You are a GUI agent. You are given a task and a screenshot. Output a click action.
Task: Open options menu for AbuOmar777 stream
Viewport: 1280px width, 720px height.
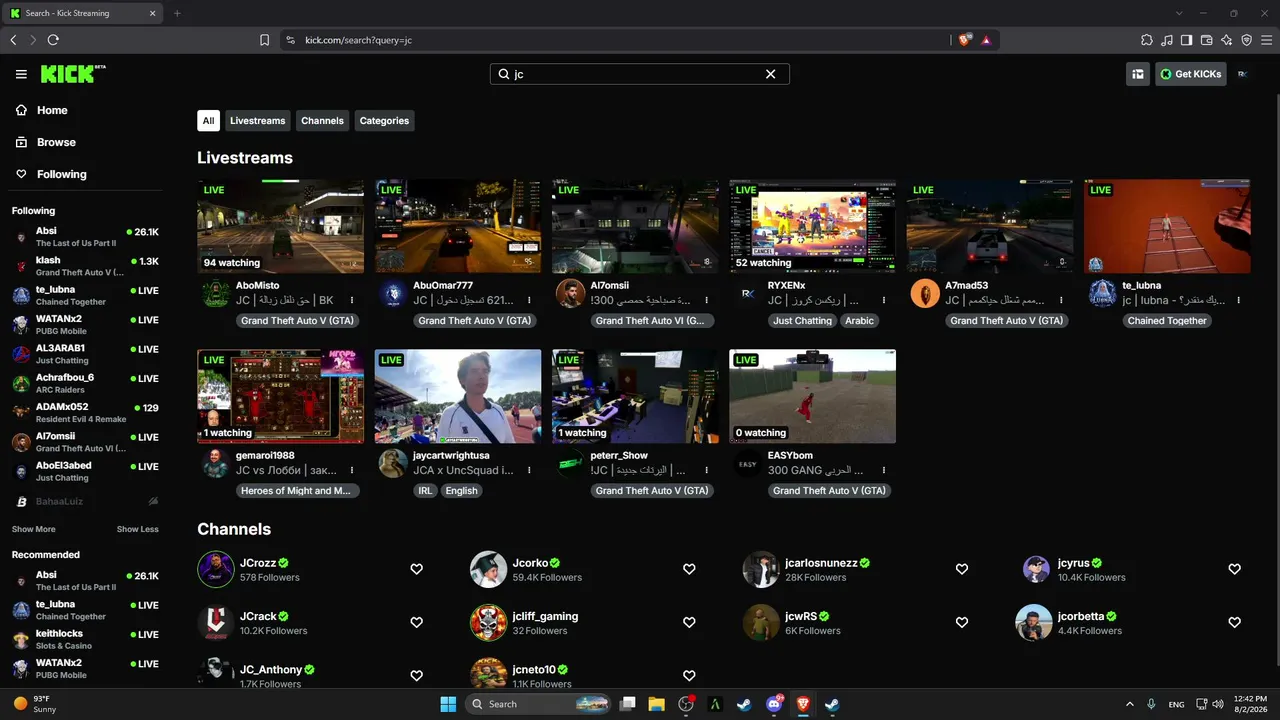pos(529,300)
